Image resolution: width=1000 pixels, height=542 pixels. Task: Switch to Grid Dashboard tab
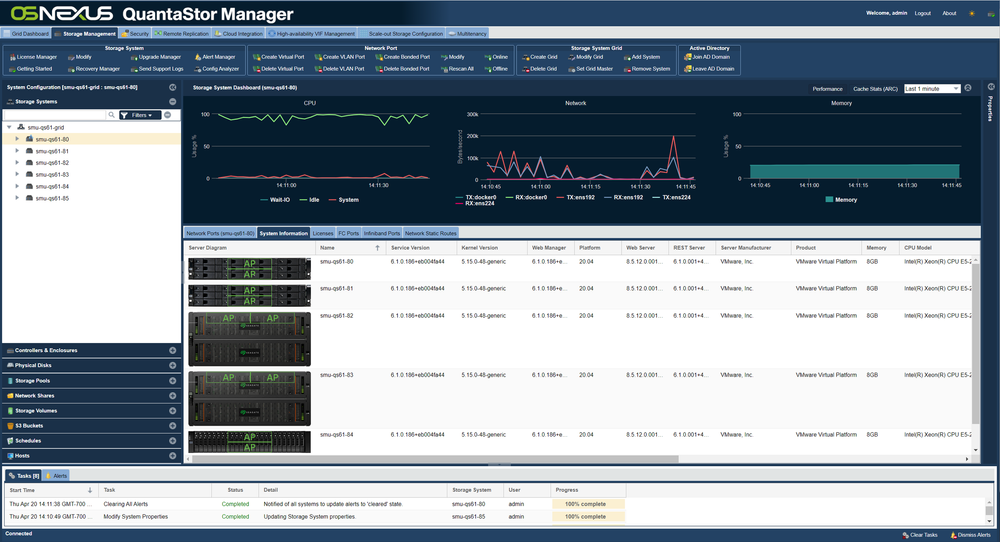point(27,34)
